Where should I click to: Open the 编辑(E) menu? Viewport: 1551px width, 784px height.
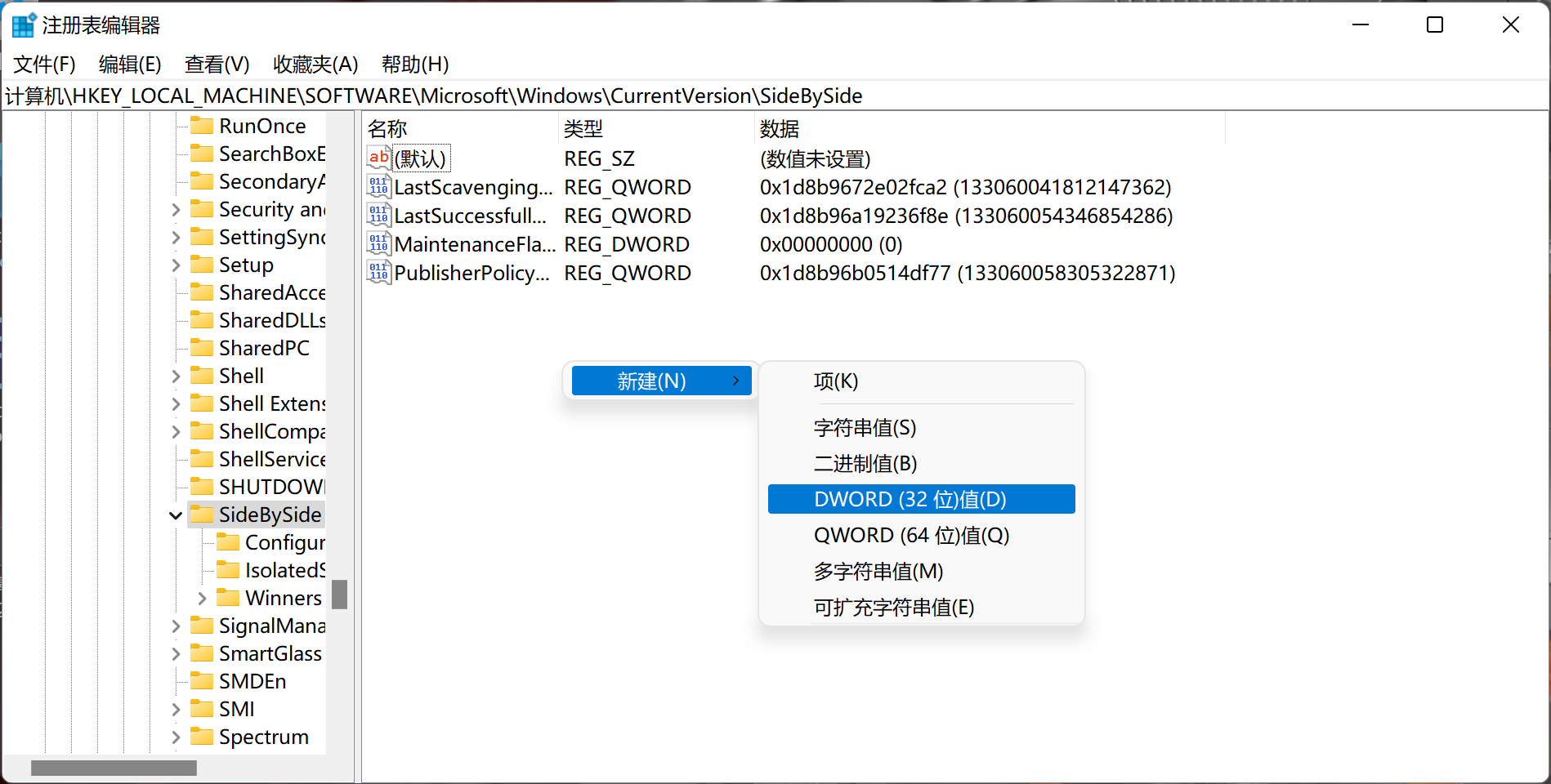click(130, 64)
